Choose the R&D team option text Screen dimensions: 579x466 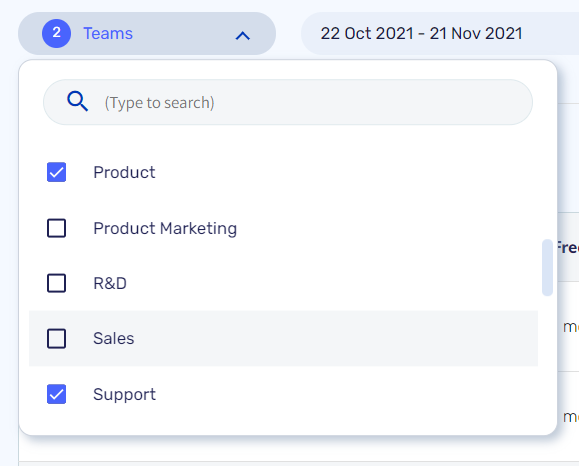[110, 284]
